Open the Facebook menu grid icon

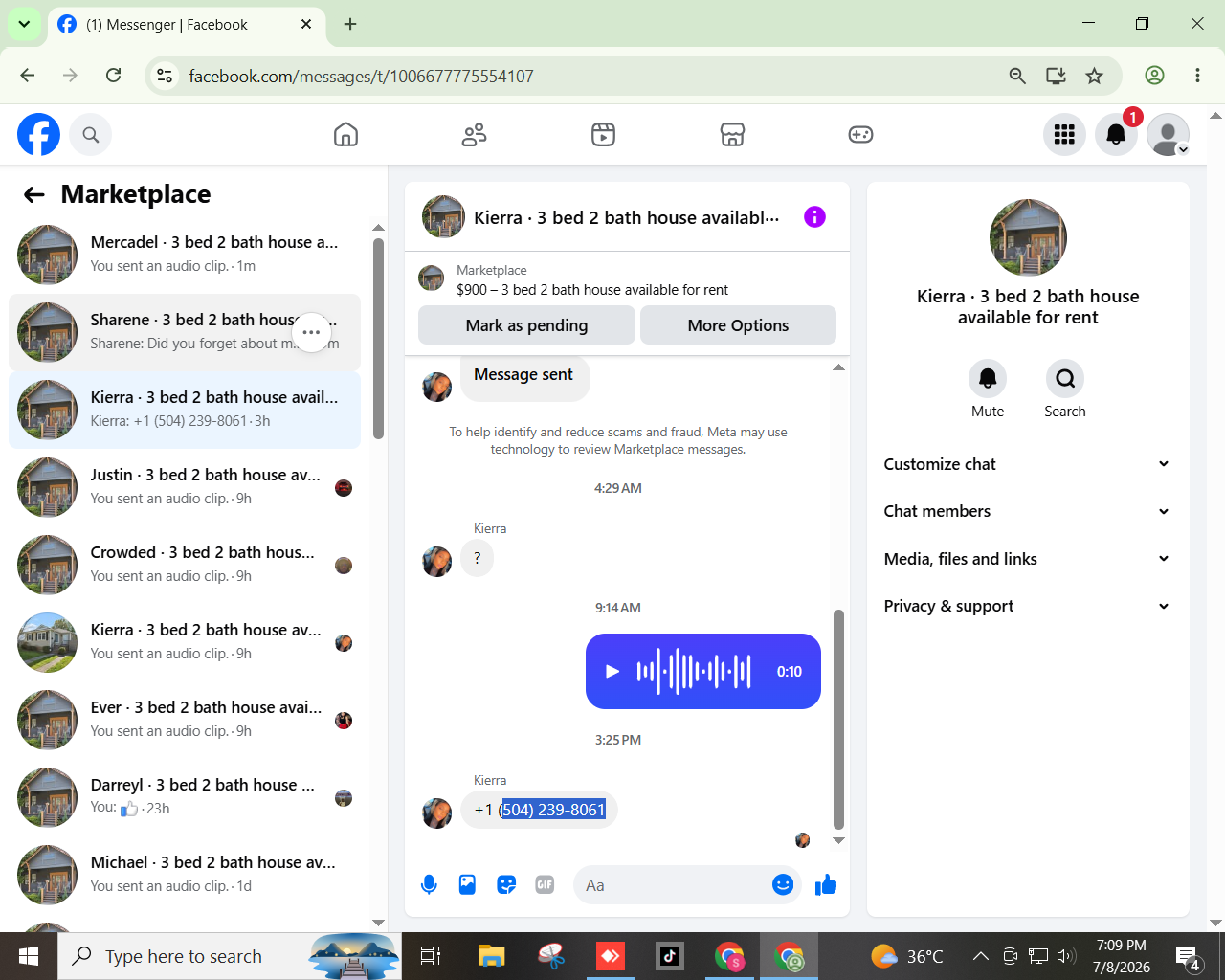[1064, 135]
